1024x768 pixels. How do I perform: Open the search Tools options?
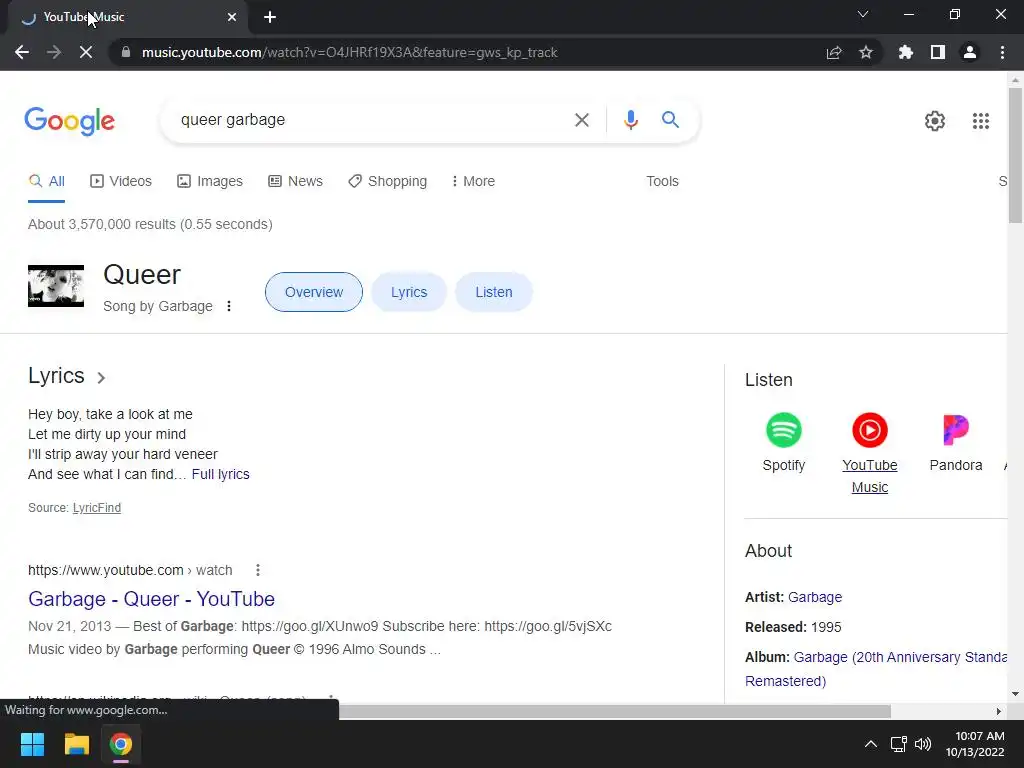click(662, 182)
